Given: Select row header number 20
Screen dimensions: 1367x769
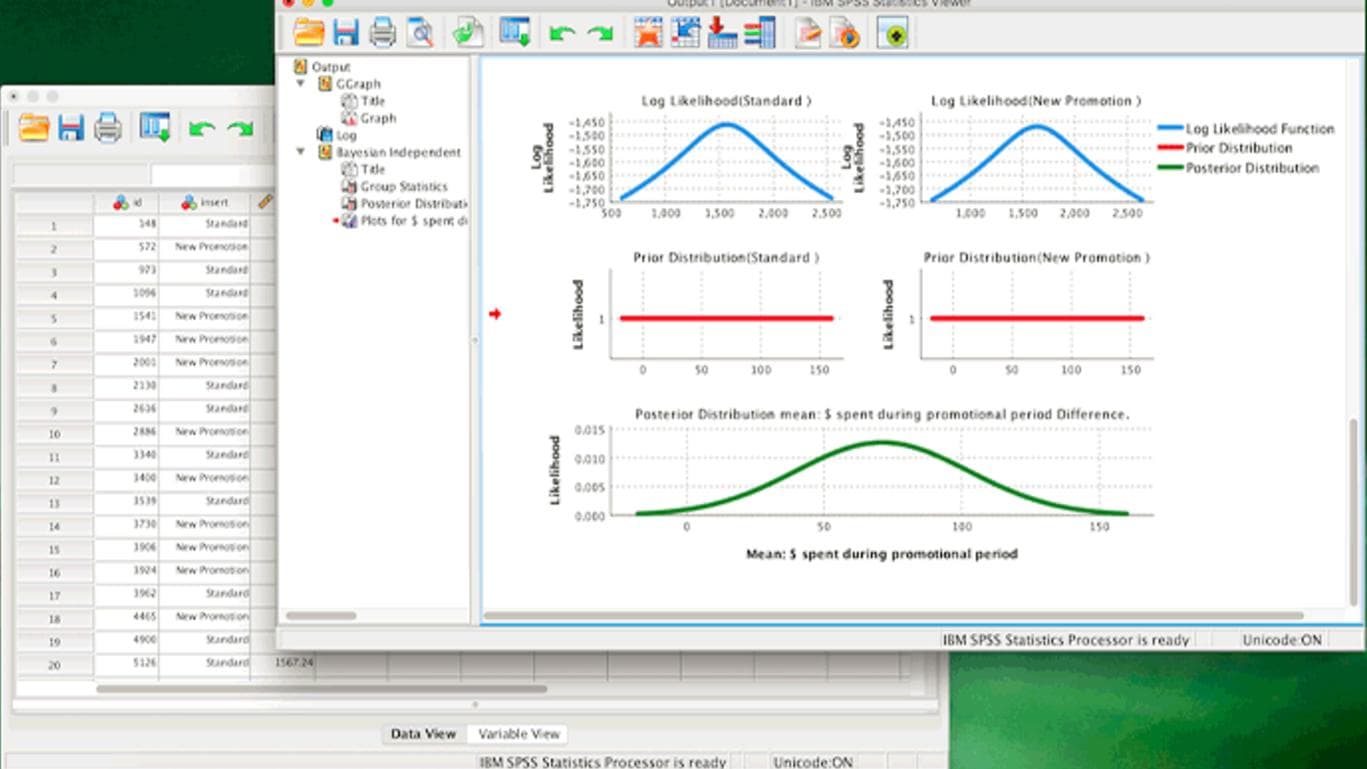Looking at the screenshot, I should [x=54, y=664].
